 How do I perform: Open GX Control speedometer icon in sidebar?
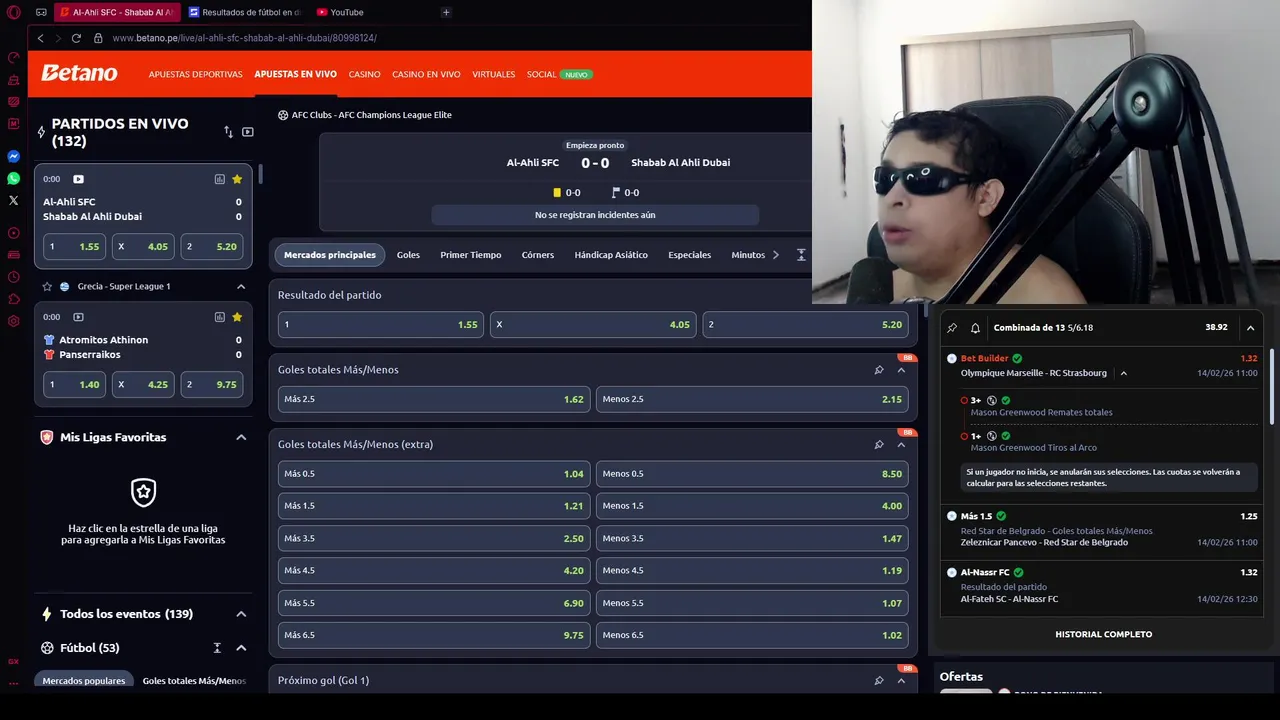click(x=13, y=57)
